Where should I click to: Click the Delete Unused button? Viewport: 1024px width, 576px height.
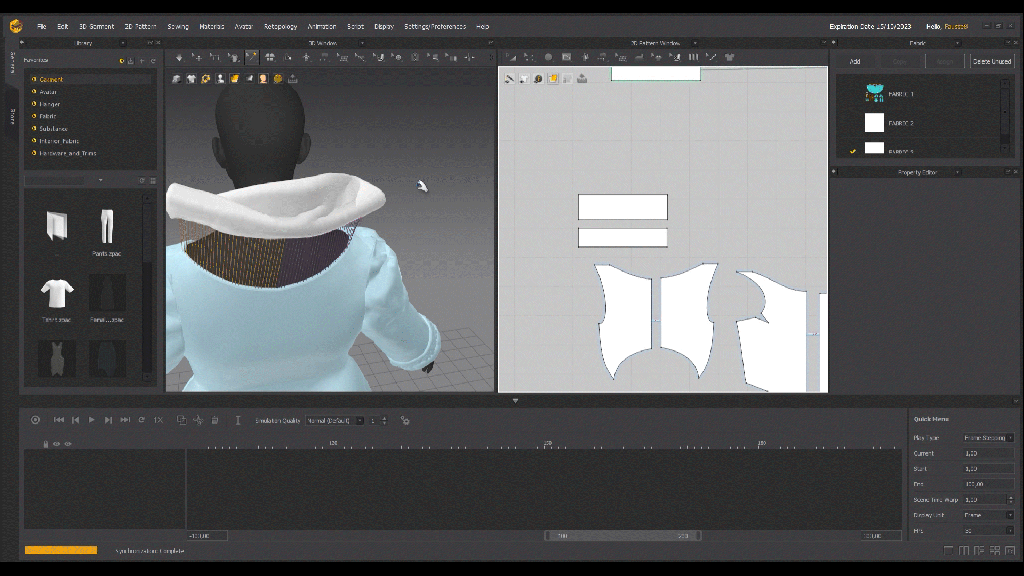pyautogui.click(x=991, y=61)
